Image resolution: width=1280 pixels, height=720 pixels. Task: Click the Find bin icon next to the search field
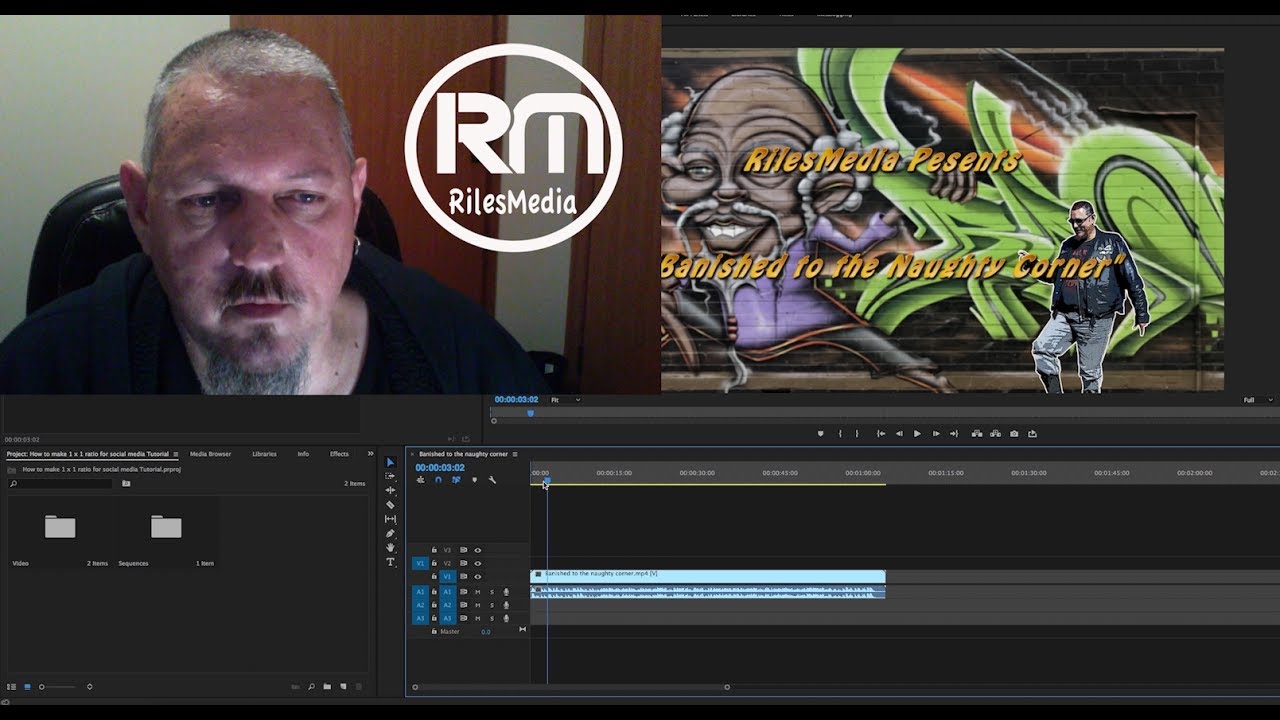[x=126, y=483]
